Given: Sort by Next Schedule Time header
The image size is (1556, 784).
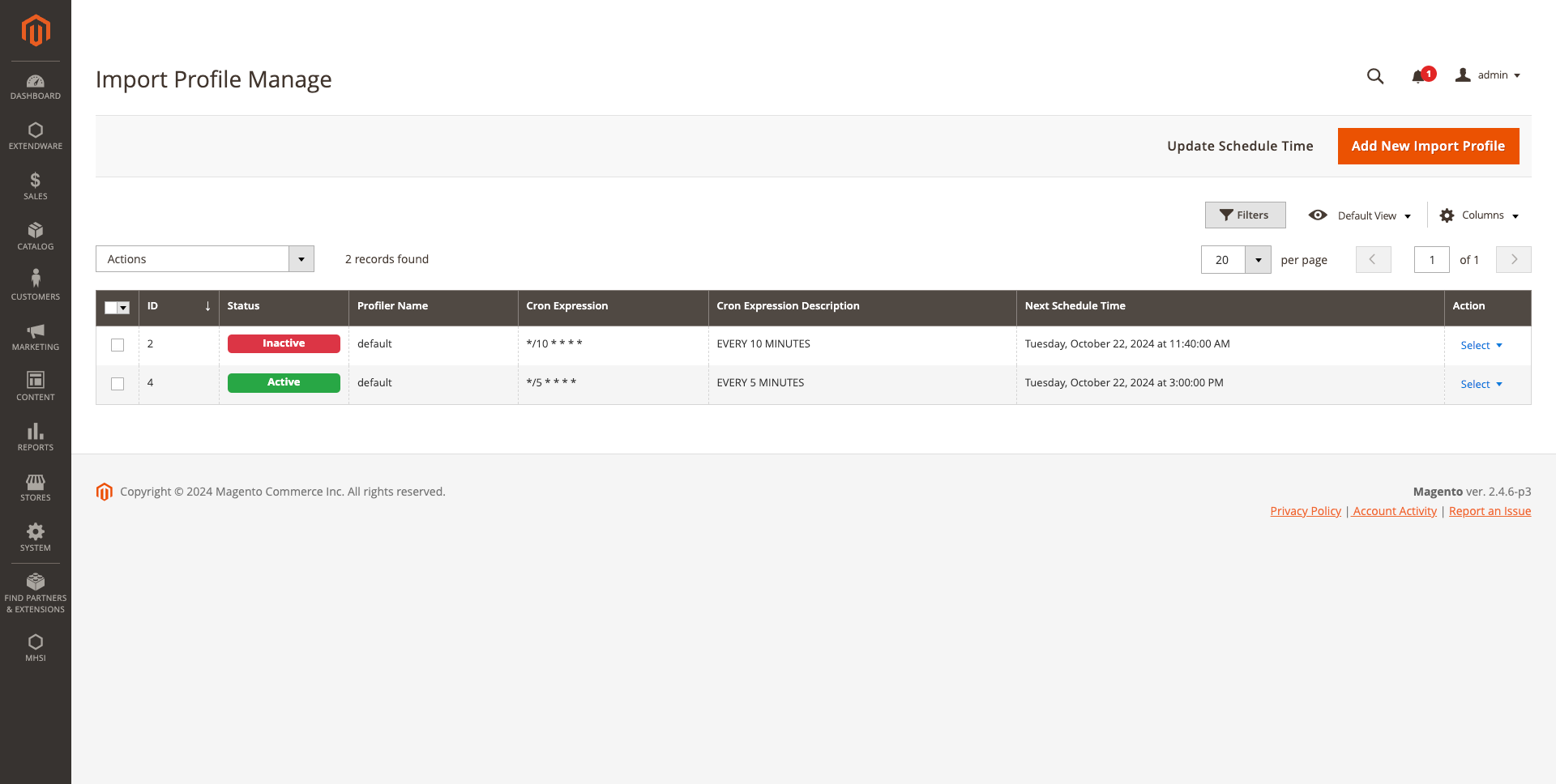Looking at the screenshot, I should (1230, 306).
